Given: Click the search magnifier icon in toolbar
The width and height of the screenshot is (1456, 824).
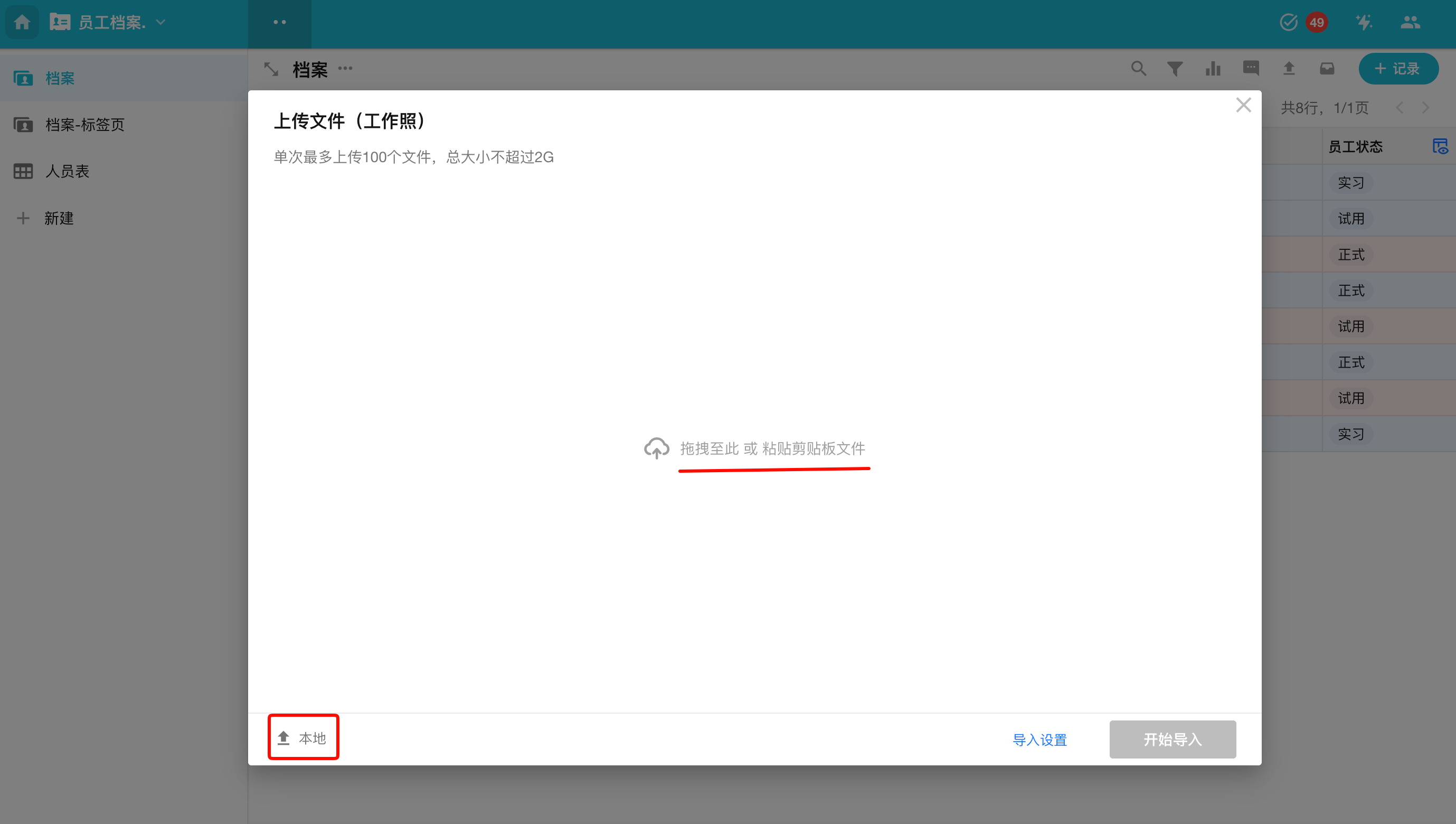Looking at the screenshot, I should (1138, 69).
